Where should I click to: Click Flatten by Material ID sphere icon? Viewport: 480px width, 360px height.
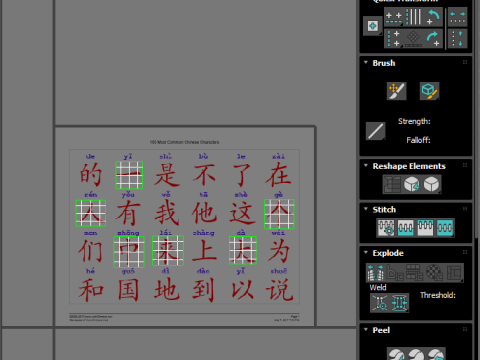[x=434, y=273]
